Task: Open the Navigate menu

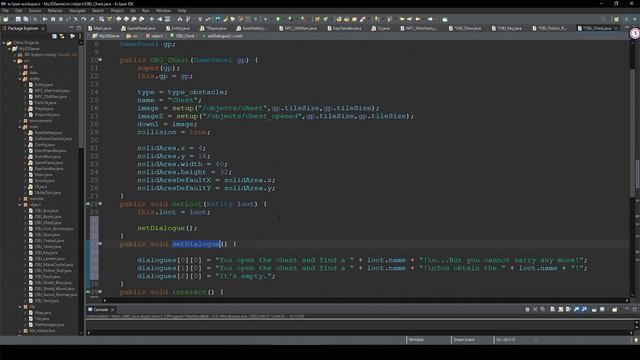Action: click(x=77, y=11)
